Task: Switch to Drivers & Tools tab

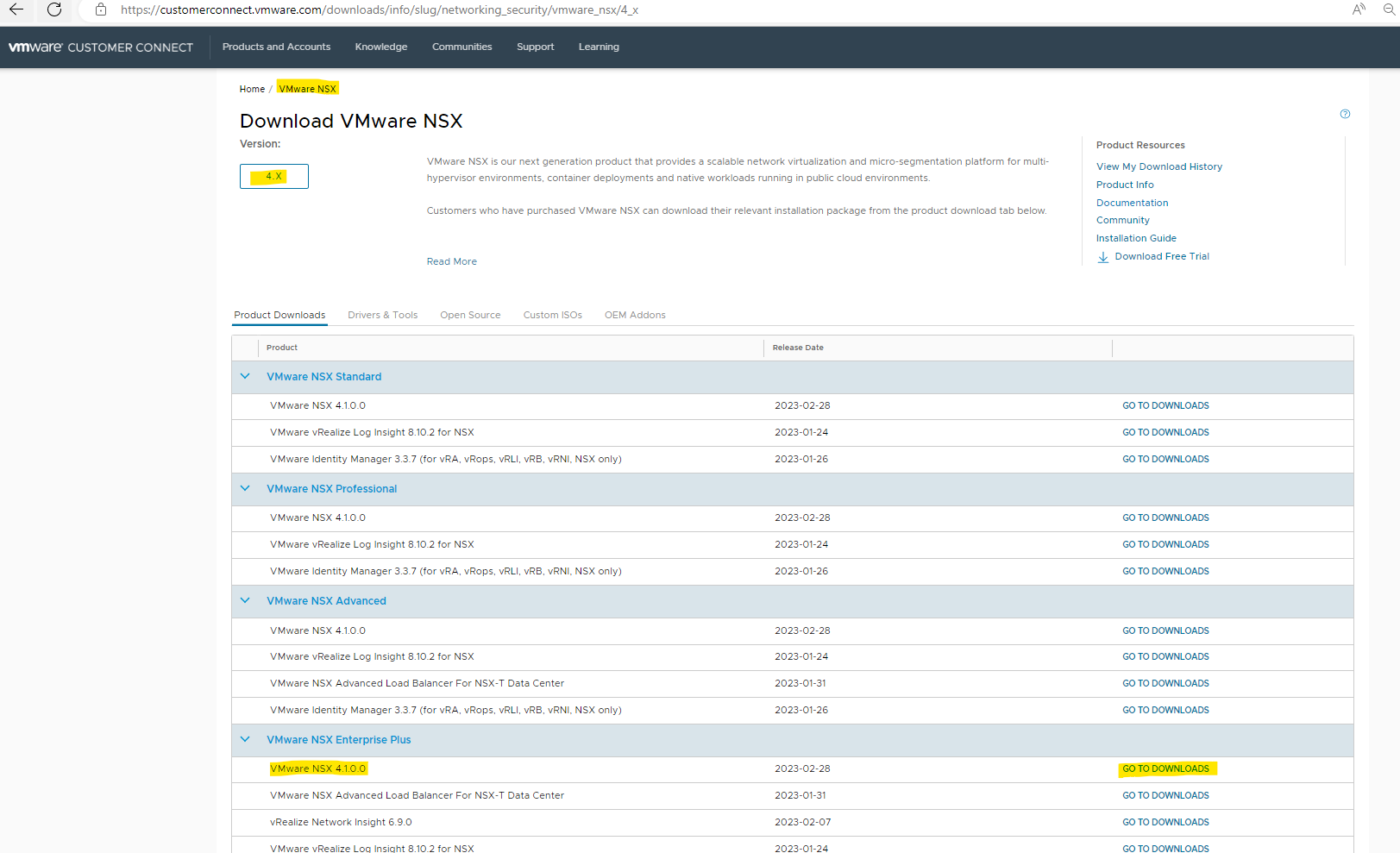Action: [382, 316]
